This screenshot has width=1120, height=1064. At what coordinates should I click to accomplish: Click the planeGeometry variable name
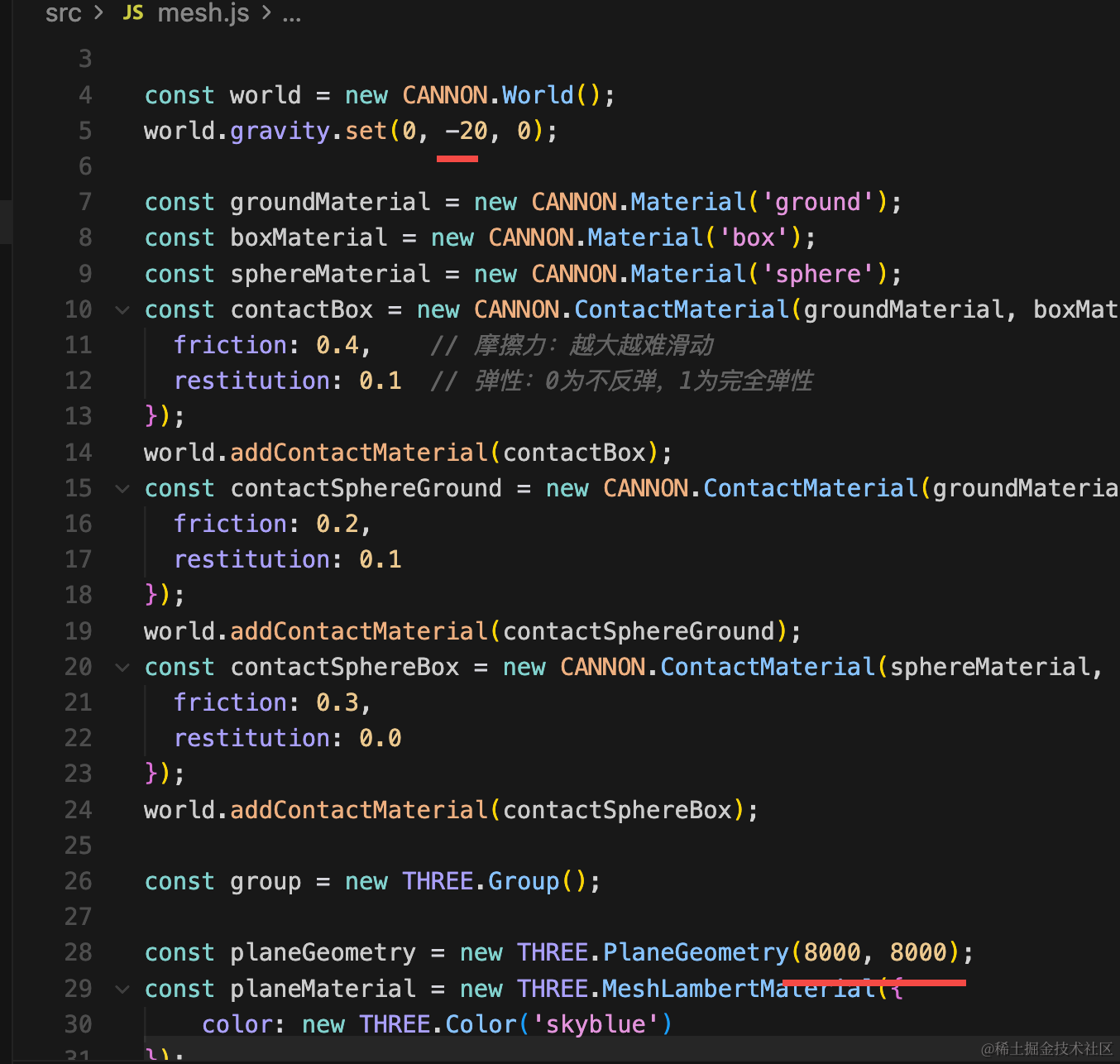[x=323, y=952]
